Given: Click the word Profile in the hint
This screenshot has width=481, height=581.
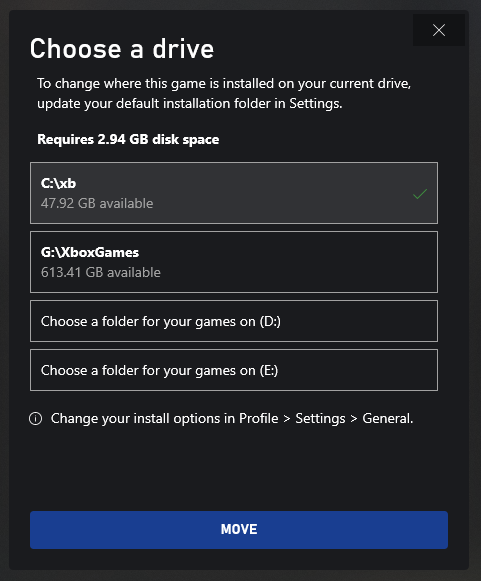Looking at the screenshot, I should coord(258,419).
